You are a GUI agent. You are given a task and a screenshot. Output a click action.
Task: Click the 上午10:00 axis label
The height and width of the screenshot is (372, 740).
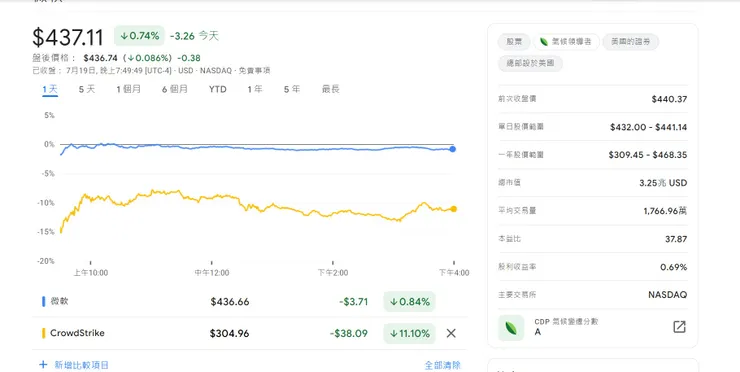[91, 273]
